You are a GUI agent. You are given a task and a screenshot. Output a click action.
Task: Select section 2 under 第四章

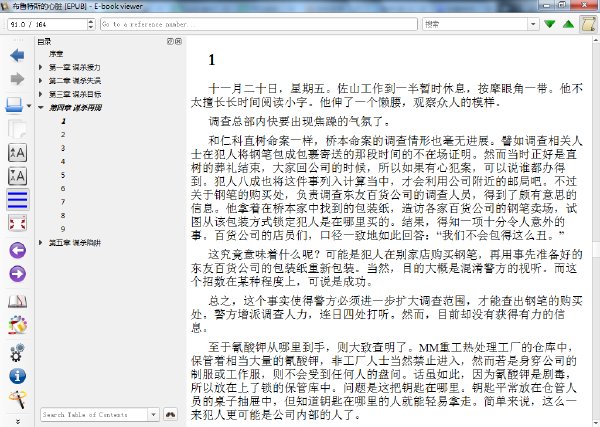click(63, 135)
